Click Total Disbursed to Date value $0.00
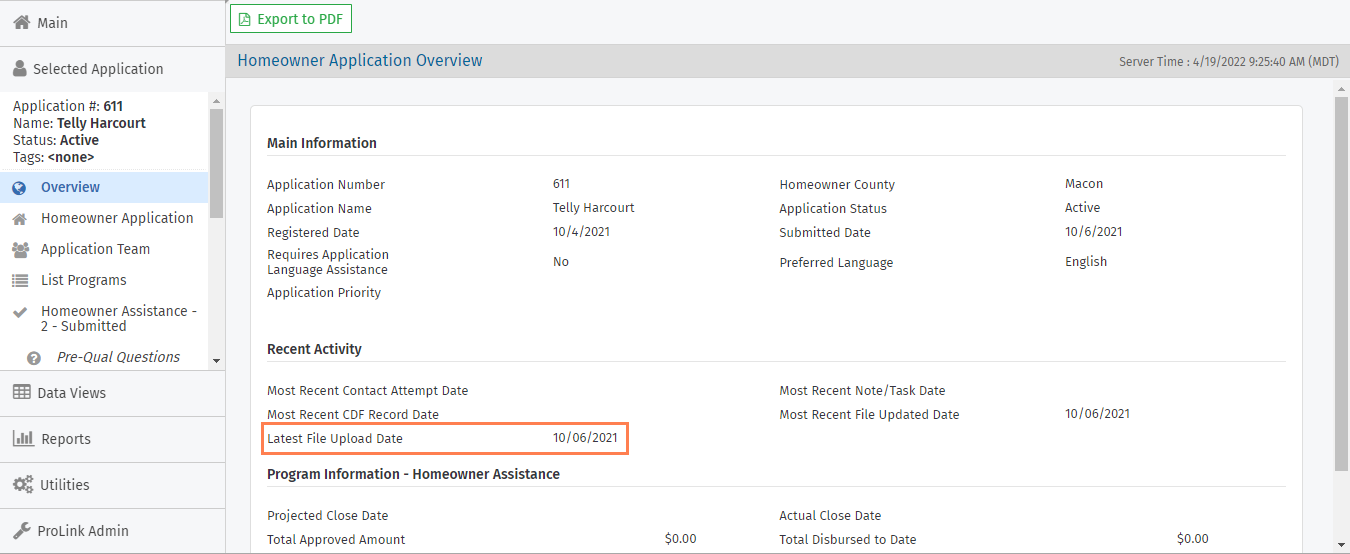The height and width of the screenshot is (554, 1350). [x=1192, y=539]
